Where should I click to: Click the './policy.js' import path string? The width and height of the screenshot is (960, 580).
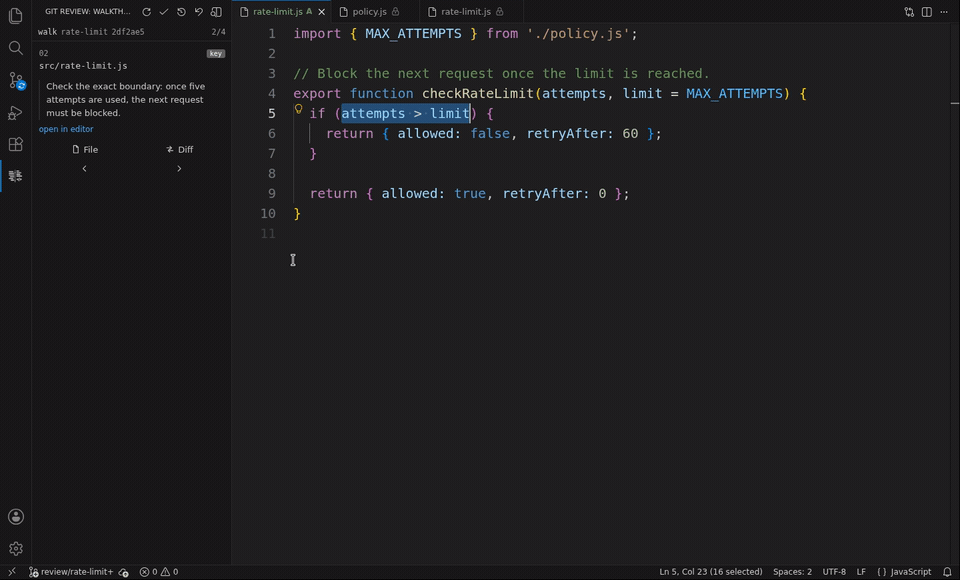(578, 34)
